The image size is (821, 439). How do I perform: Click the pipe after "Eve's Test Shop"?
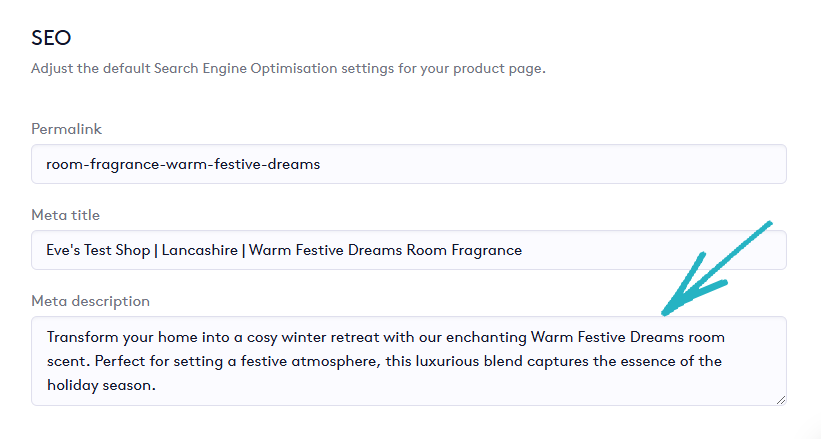(x=161, y=250)
